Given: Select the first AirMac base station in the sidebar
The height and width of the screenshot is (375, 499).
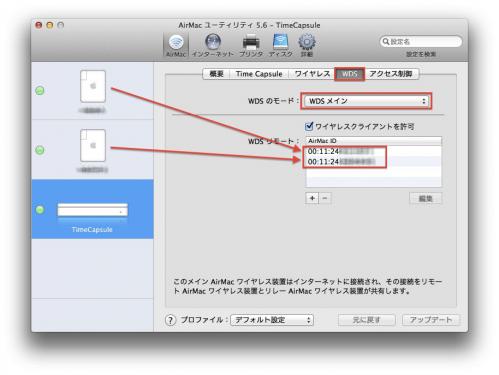Looking at the screenshot, I should tap(93, 90).
